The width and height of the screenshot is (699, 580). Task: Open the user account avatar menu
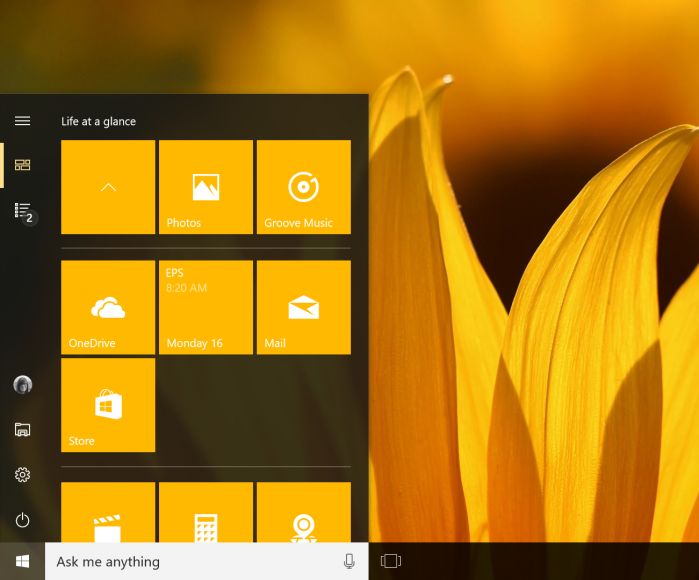pos(22,385)
